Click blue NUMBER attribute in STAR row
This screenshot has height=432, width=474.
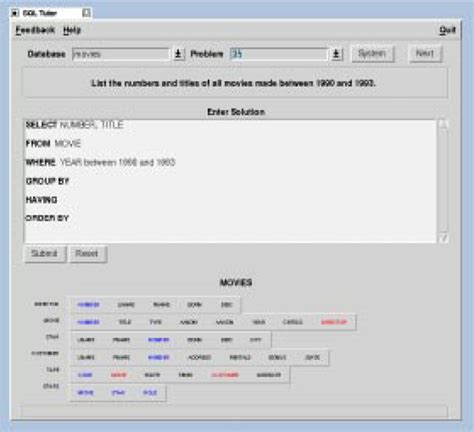click(x=159, y=340)
